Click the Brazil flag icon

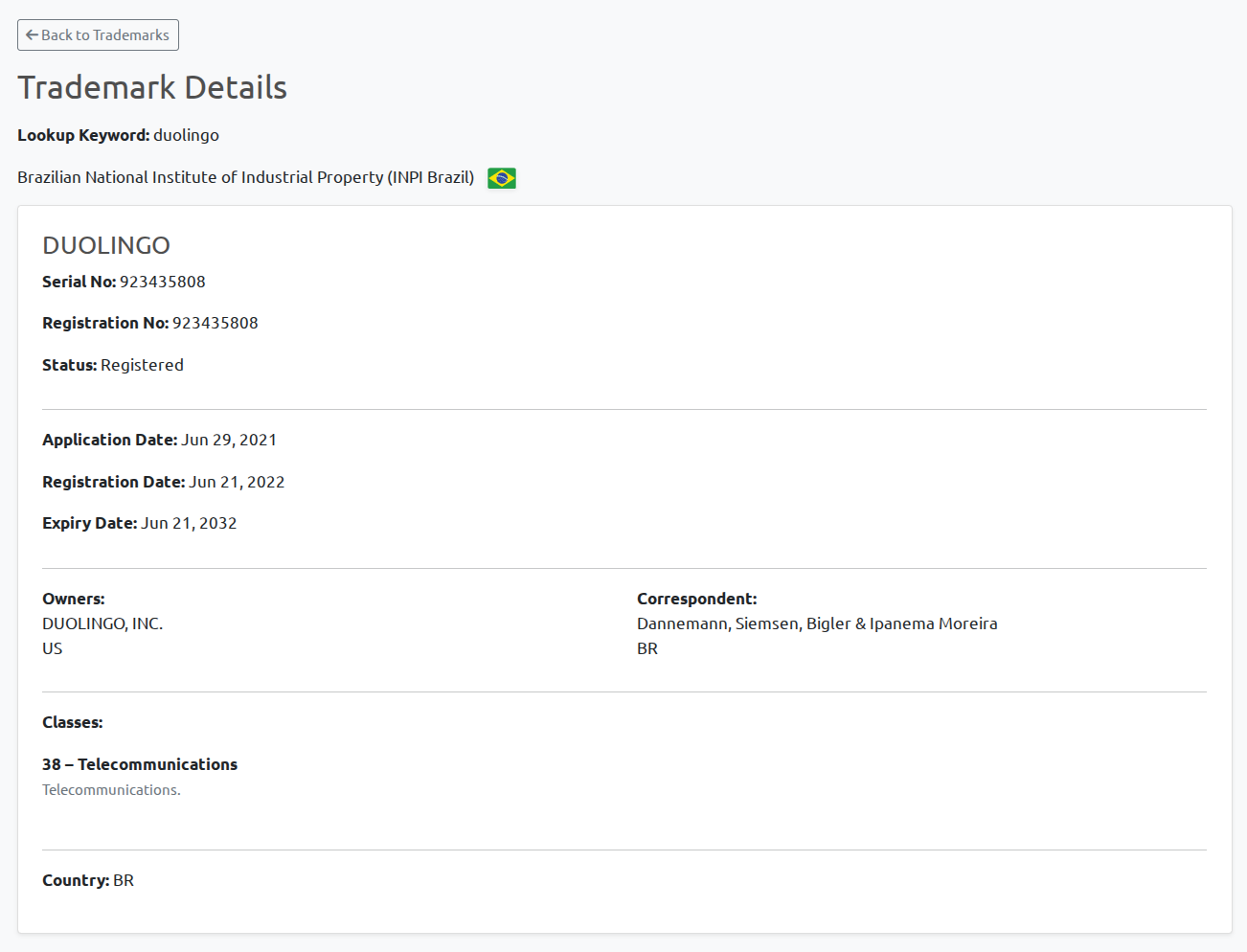coord(501,178)
